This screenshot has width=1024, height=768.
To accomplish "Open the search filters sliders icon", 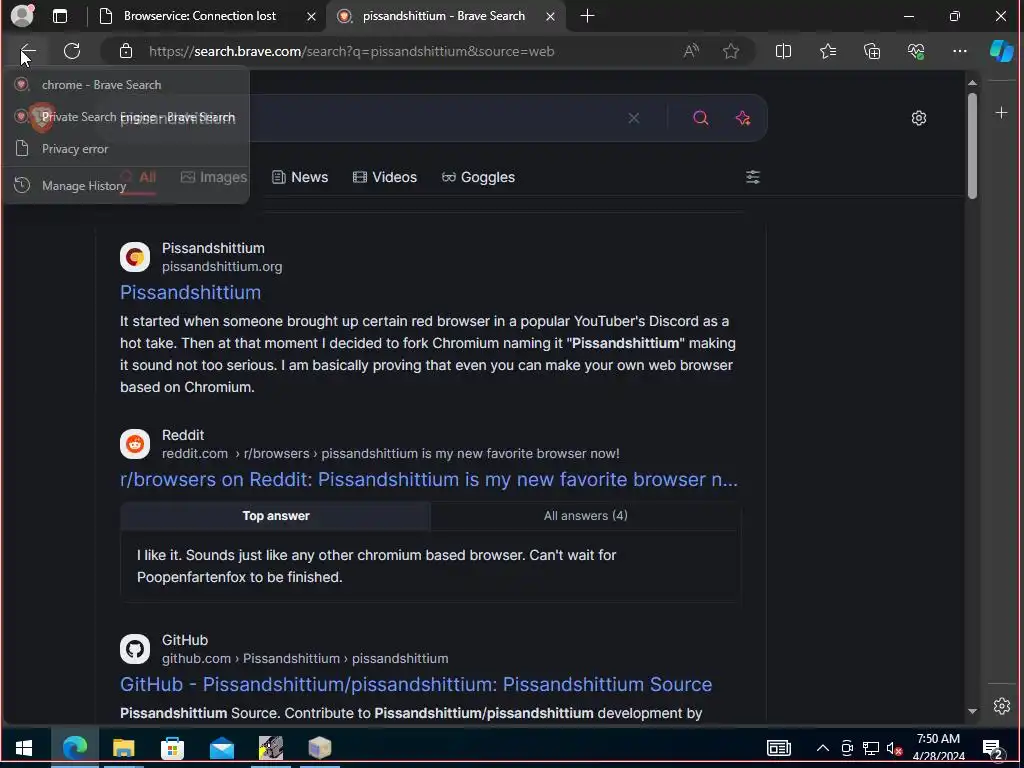I will tap(752, 177).
